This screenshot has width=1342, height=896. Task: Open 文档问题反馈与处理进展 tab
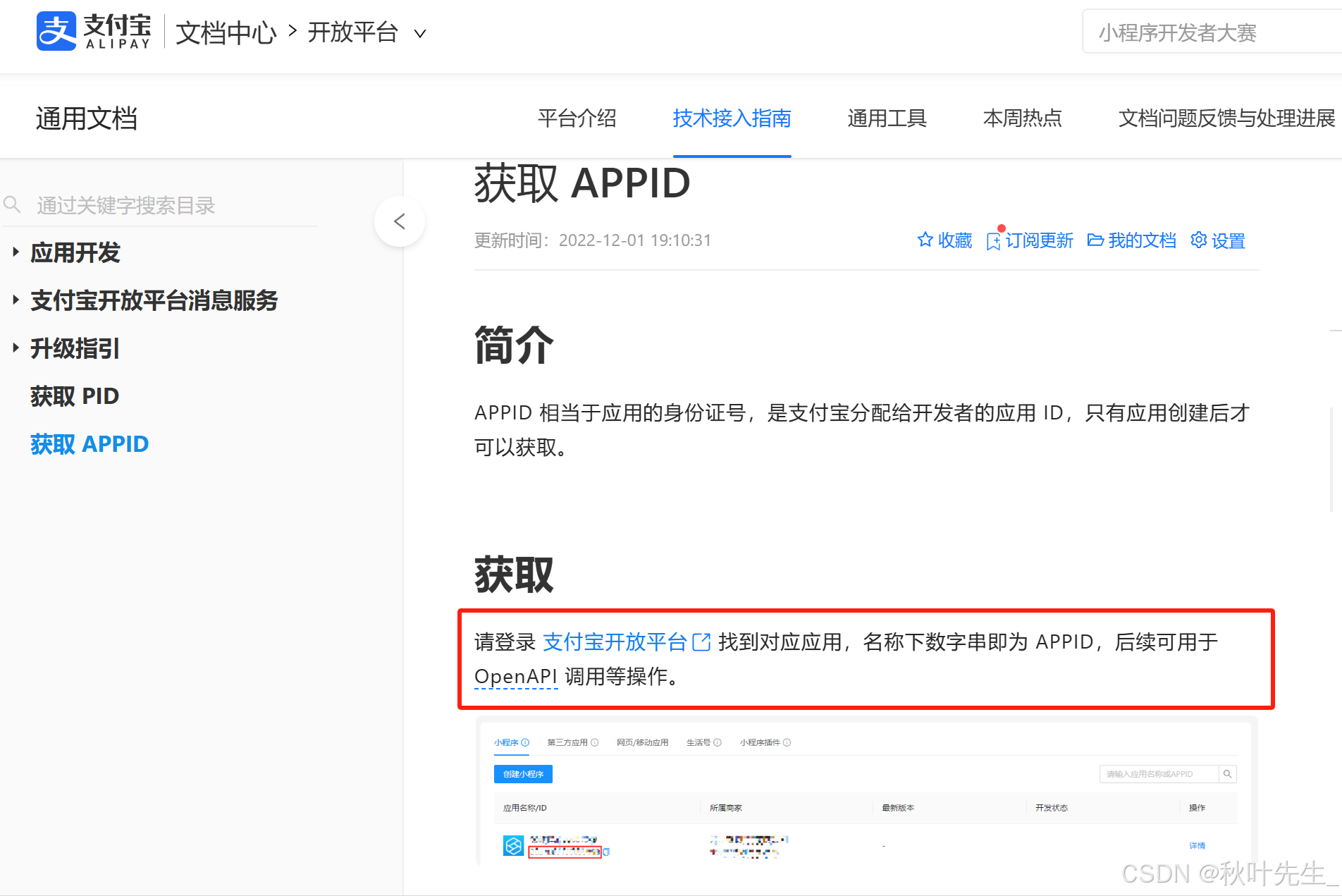pos(1226,118)
